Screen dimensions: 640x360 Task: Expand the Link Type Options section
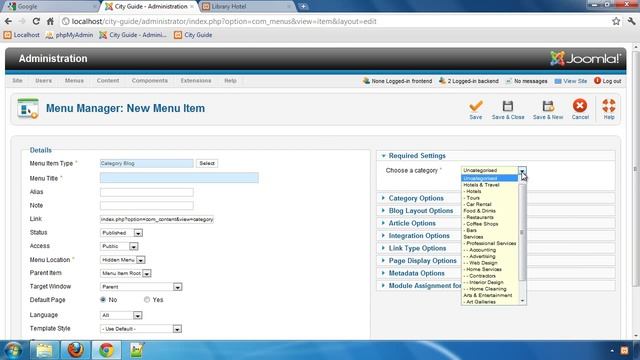coord(417,248)
